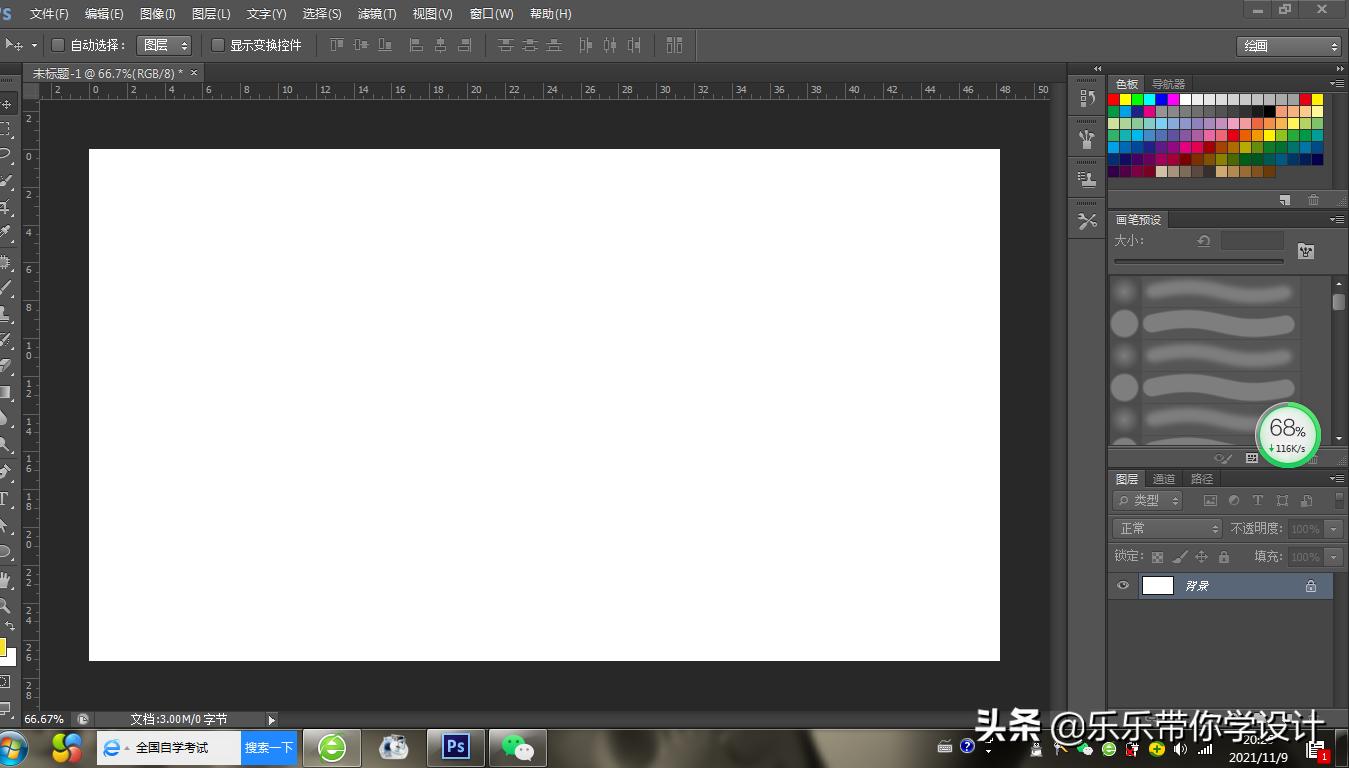The width and height of the screenshot is (1349, 768).
Task: Click the text layer filter icon (T)
Action: click(x=1258, y=500)
